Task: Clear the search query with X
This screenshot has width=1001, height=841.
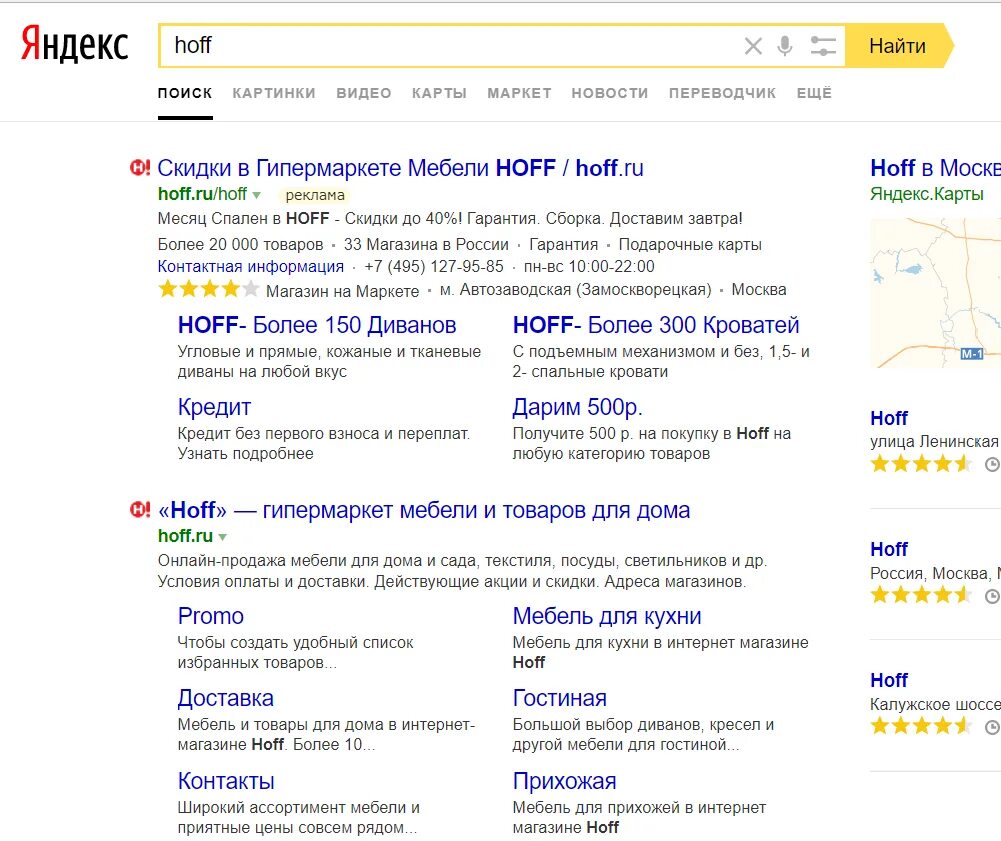Action: 753,46
